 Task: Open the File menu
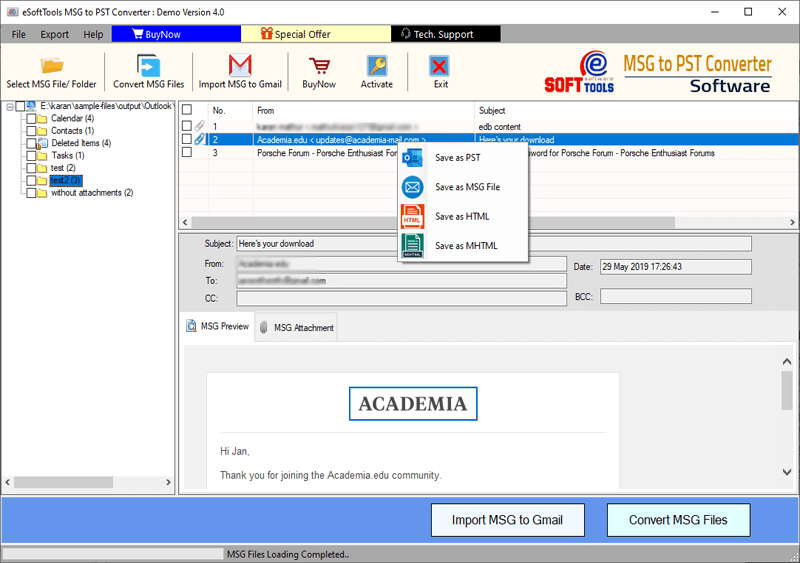(x=18, y=34)
